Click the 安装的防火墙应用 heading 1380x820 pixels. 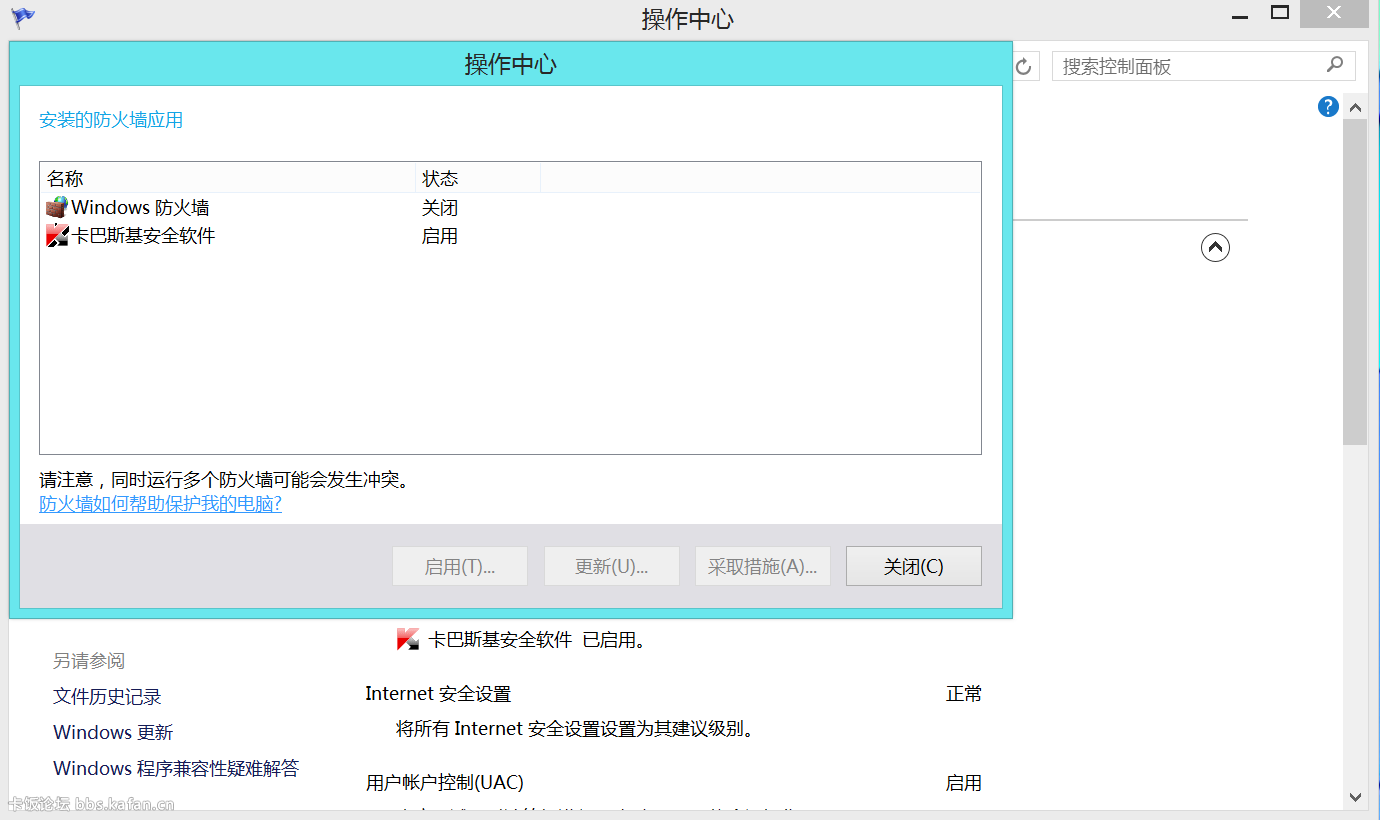(x=111, y=120)
